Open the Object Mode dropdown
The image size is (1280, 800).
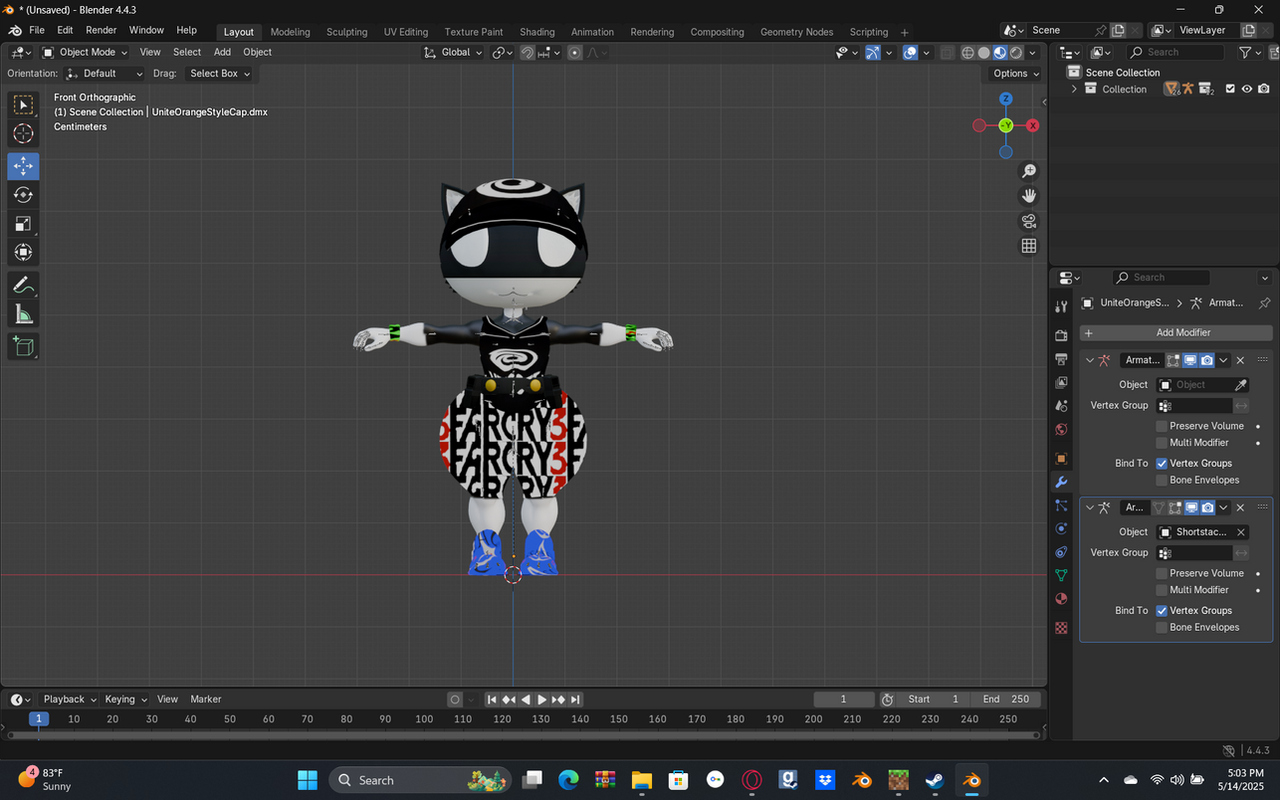point(86,52)
